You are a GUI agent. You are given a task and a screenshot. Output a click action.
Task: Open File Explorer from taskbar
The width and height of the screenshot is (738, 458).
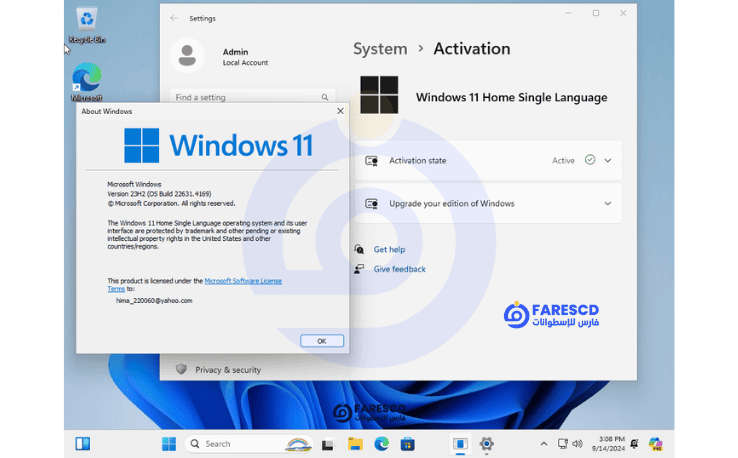pyautogui.click(x=355, y=444)
